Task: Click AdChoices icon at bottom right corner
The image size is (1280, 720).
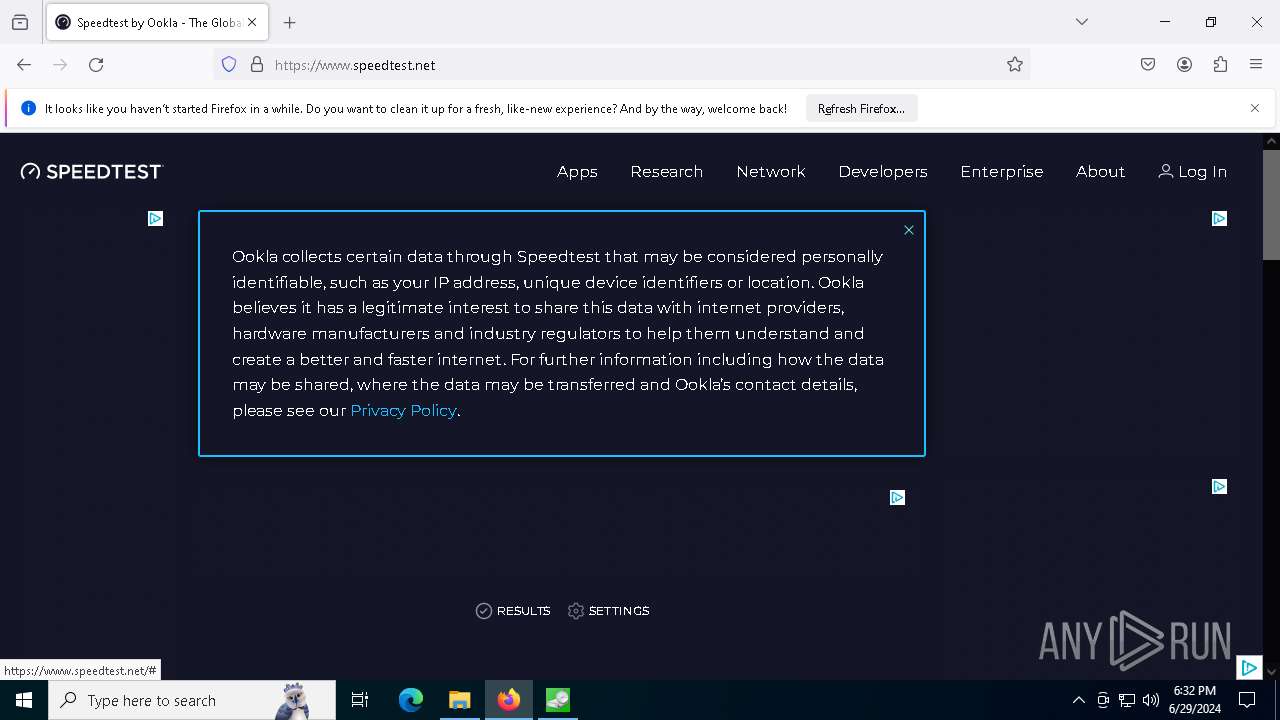Action: pyautogui.click(x=1249, y=667)
